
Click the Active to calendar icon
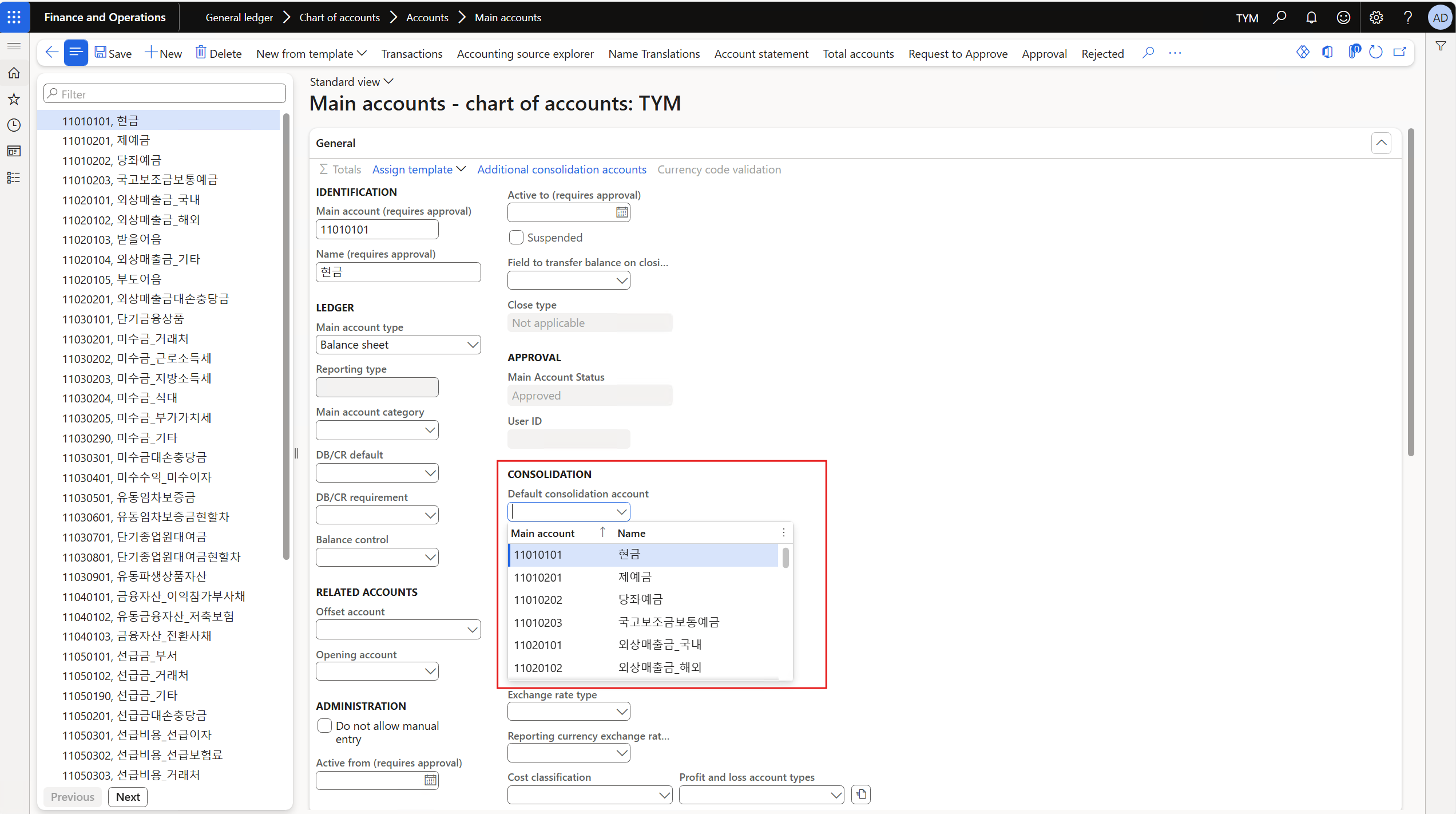pyautogui.click(x=622, y=212)
